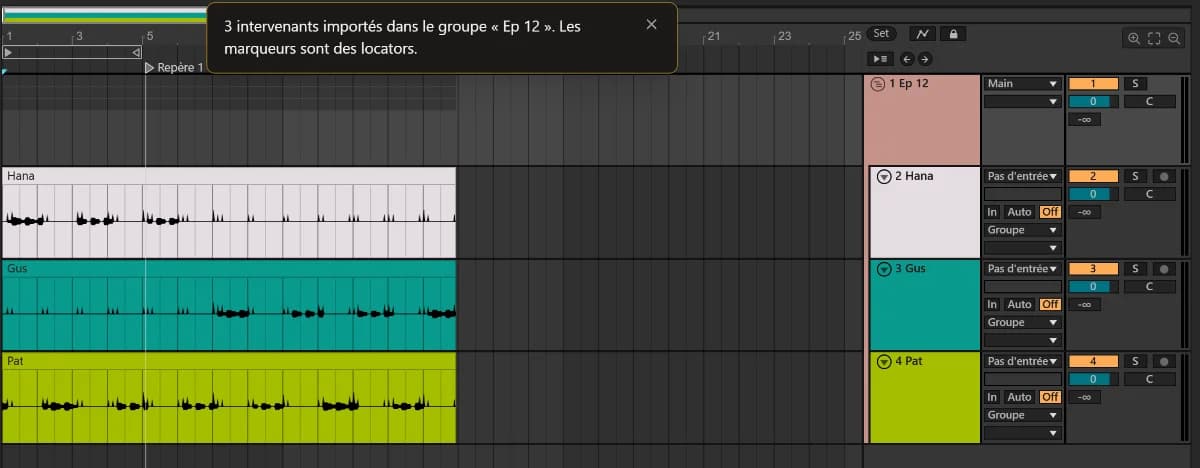Click the Pat pan control C
Screen dimensions: 1200x468
pyautogui.click(x=1149, y=379)
